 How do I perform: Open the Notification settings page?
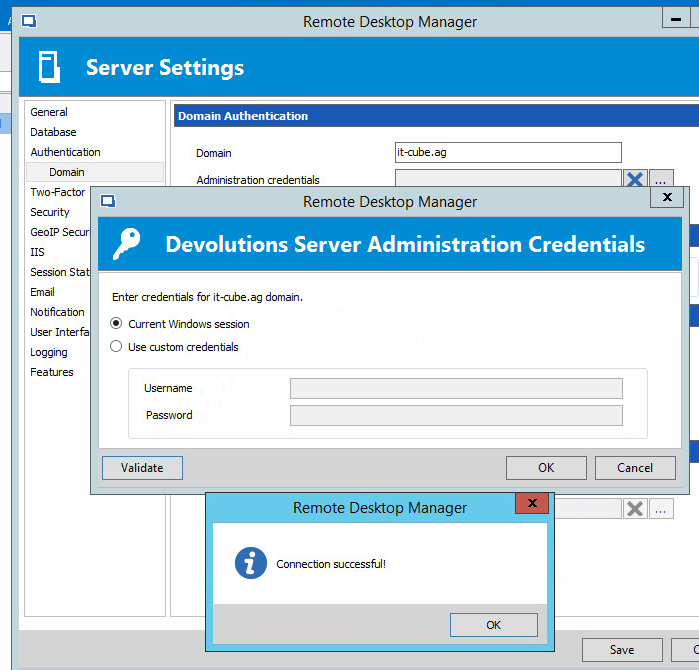58,312
